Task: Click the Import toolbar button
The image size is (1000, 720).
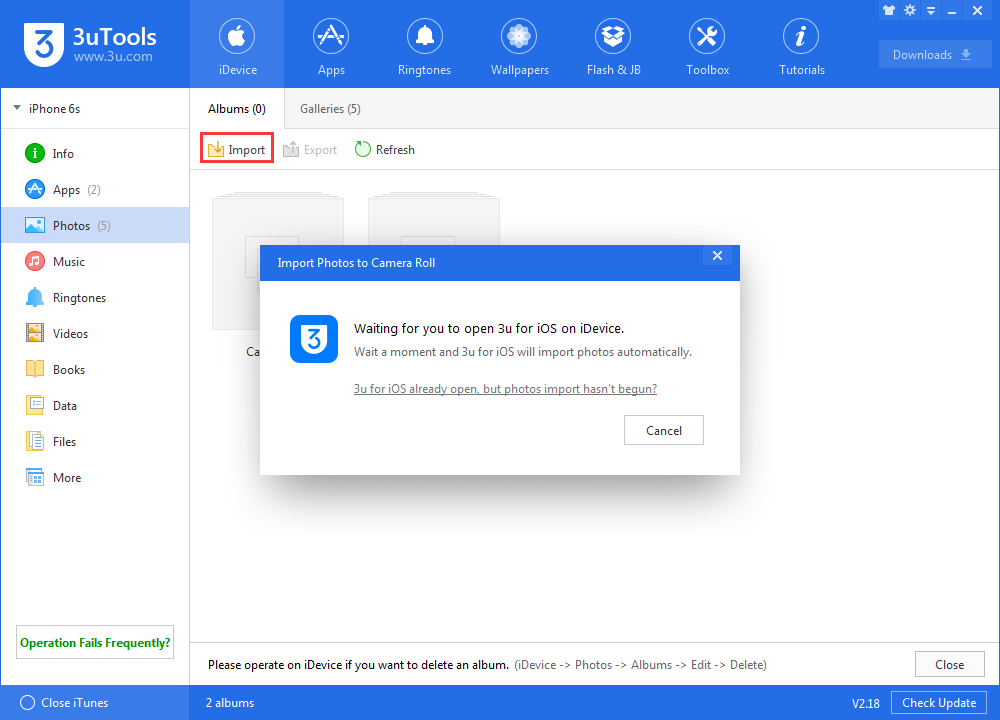Action: [x=237, y=149]
